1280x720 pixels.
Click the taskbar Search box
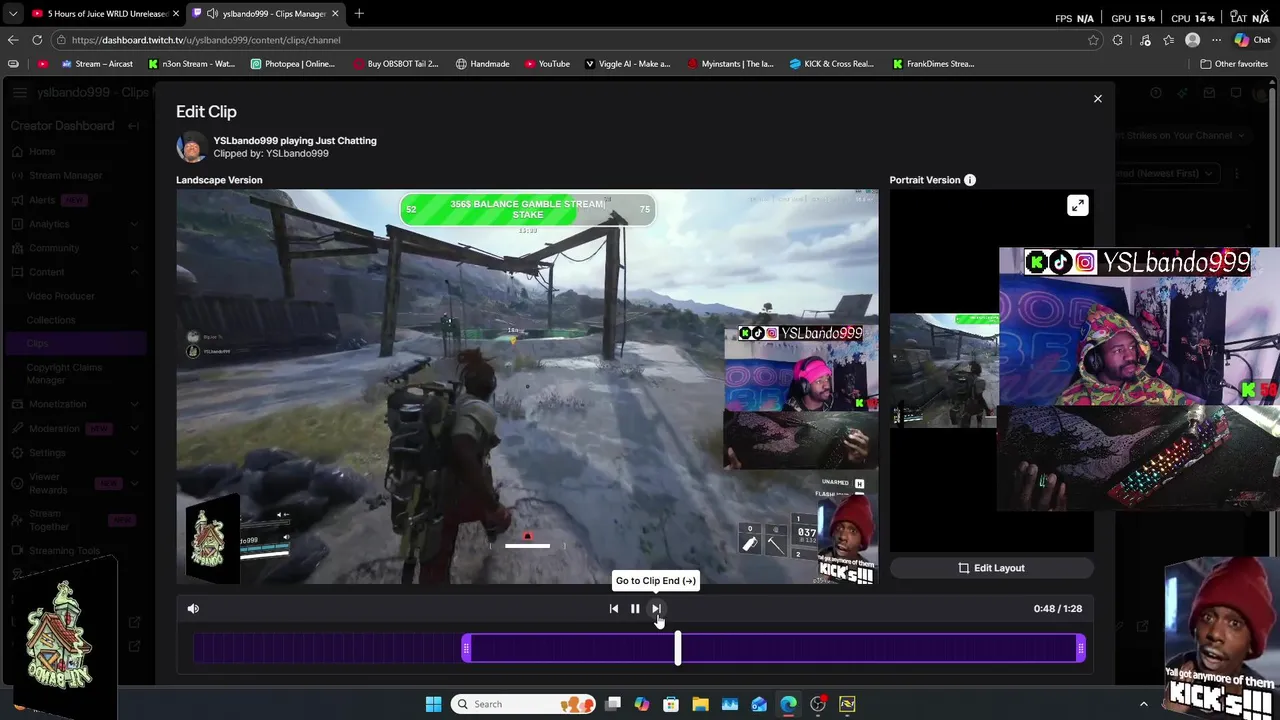click(523, 704)
